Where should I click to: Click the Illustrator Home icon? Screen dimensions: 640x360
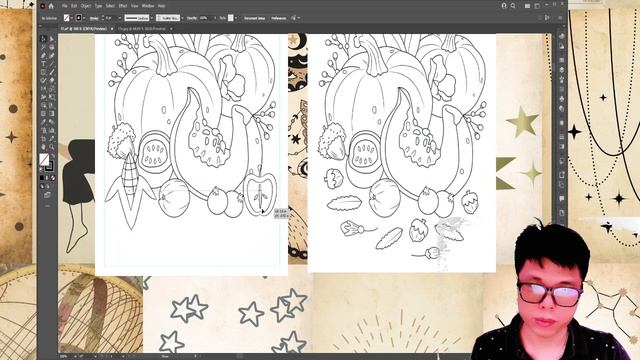[51, 6]
